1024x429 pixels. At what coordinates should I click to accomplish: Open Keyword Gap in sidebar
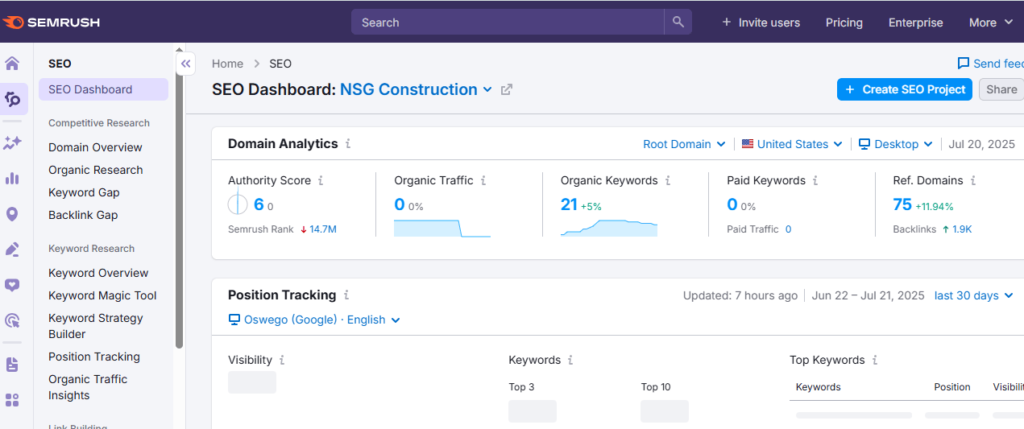84,193
